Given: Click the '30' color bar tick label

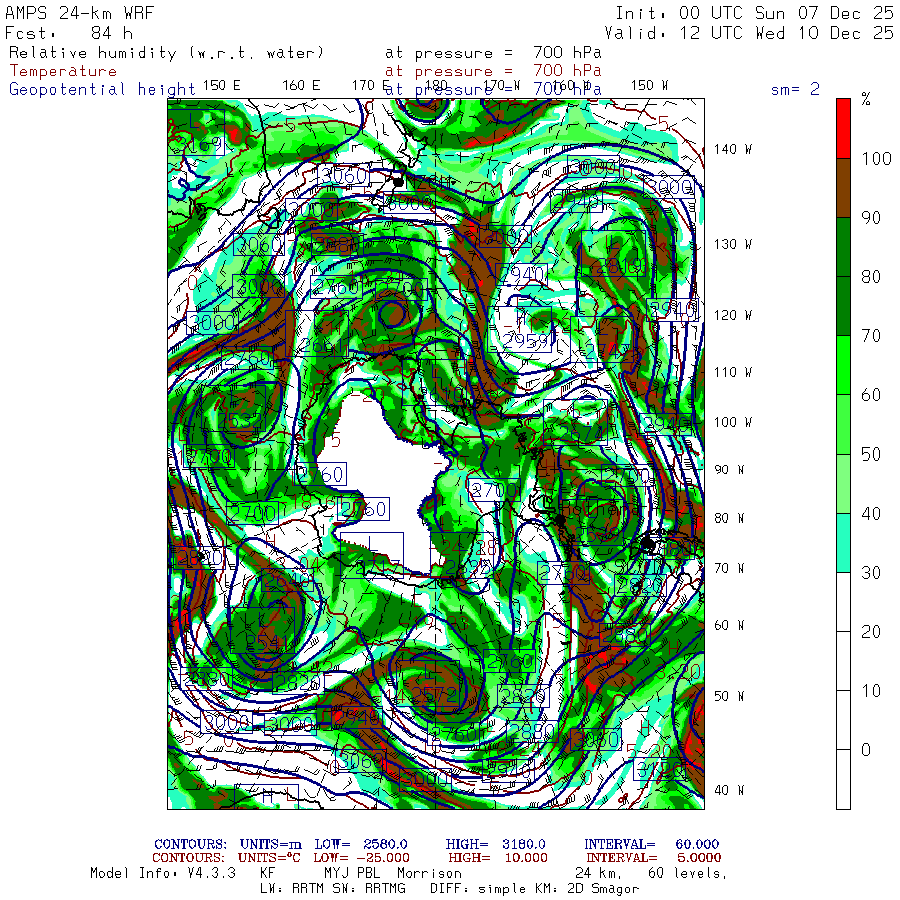Looking at the screenshot, I should (871, 572).
